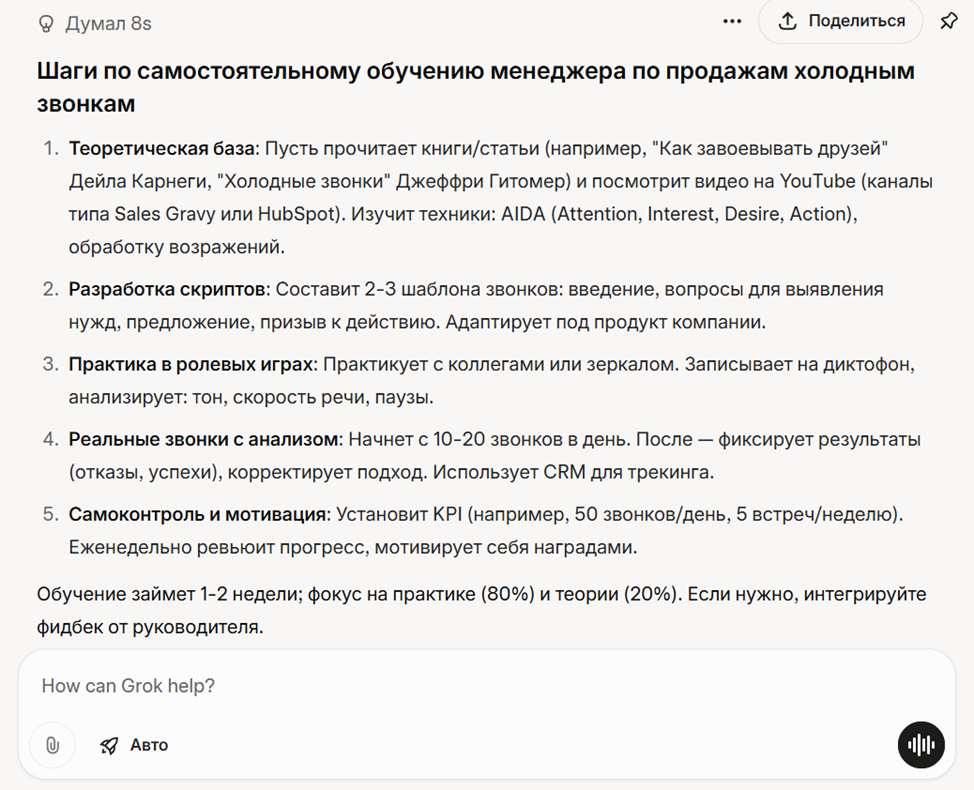The width and height of the screenshot is (974, 790).
Task: Start voice mode with the waveform button
Action: pos(920,745)
